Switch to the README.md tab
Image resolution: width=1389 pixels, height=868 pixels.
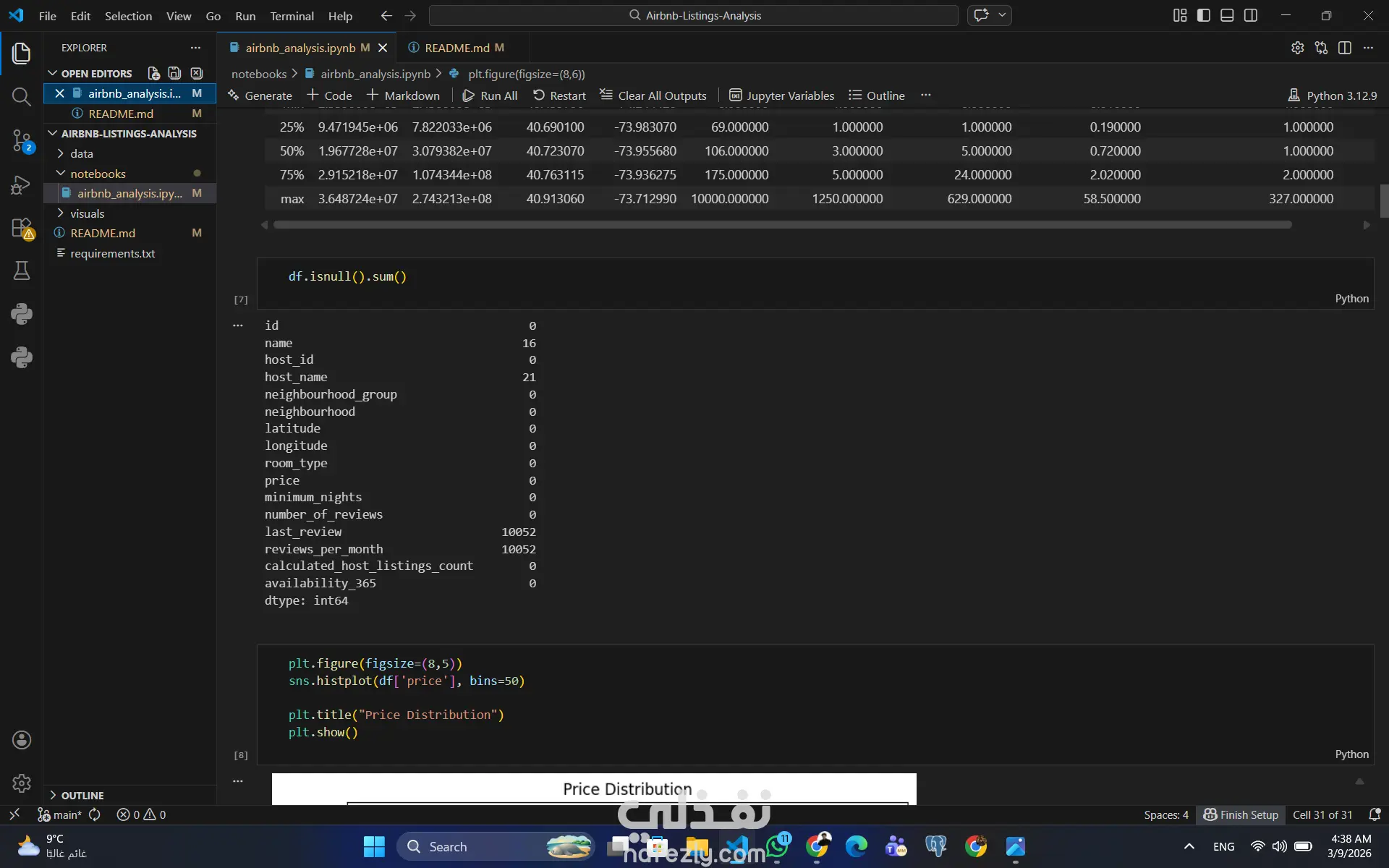pyautogui.click(x=456, y=48)
